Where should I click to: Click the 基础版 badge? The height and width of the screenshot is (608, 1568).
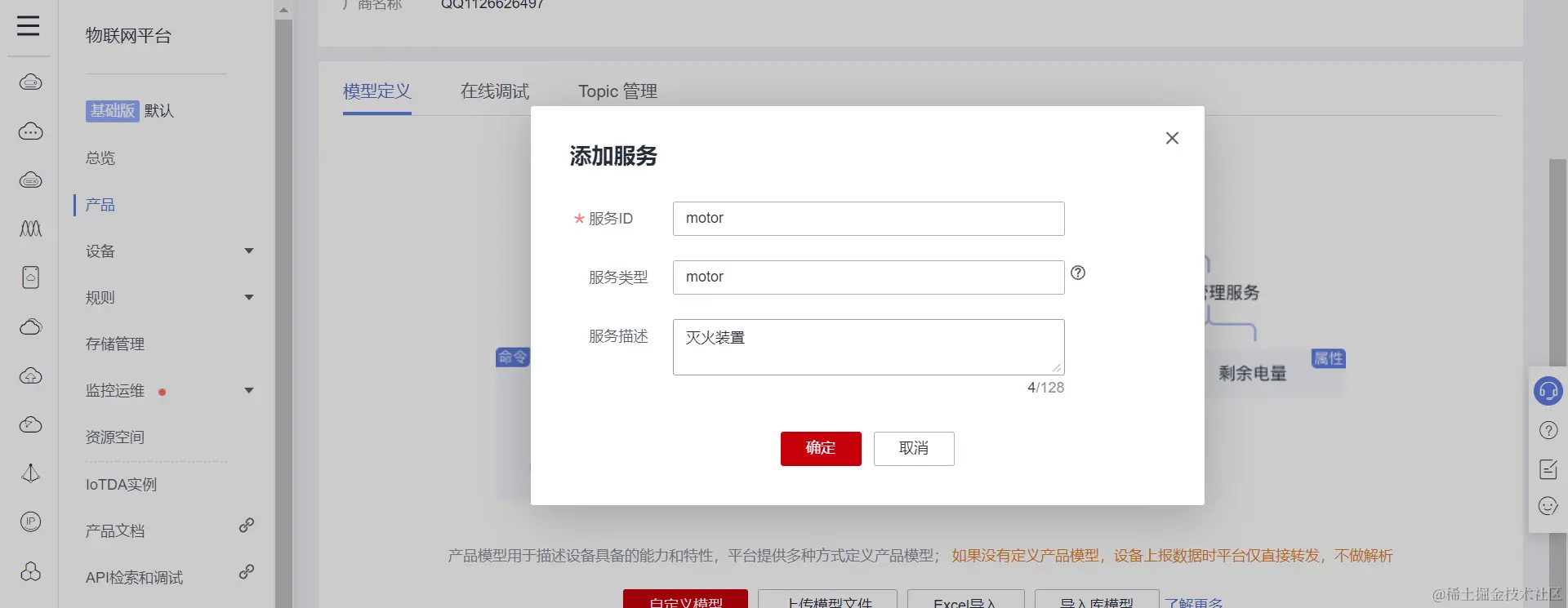[x=112, y=111]
